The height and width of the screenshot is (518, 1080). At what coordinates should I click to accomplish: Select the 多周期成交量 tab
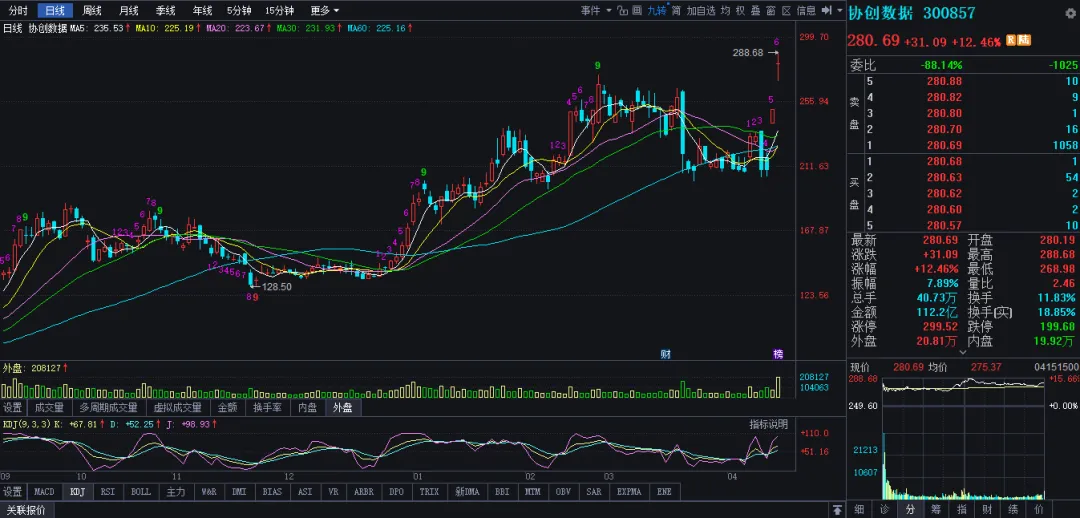pos(109,407)
